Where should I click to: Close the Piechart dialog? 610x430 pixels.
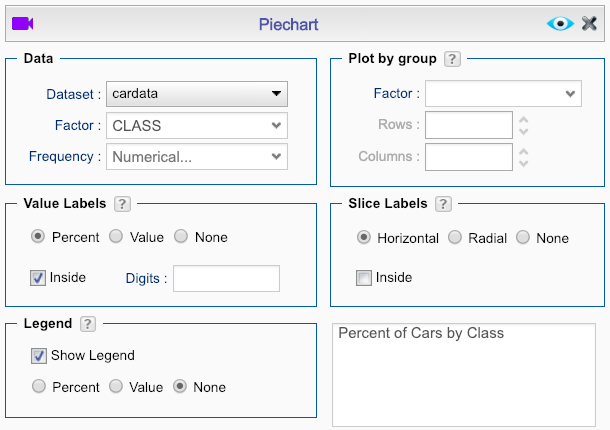pos(589,24)
